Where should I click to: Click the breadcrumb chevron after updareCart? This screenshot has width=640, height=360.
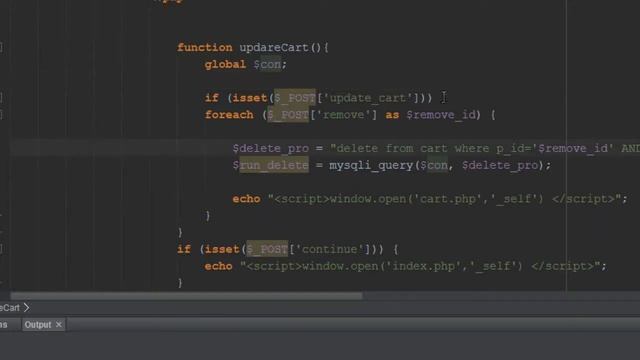pos(27,308)
